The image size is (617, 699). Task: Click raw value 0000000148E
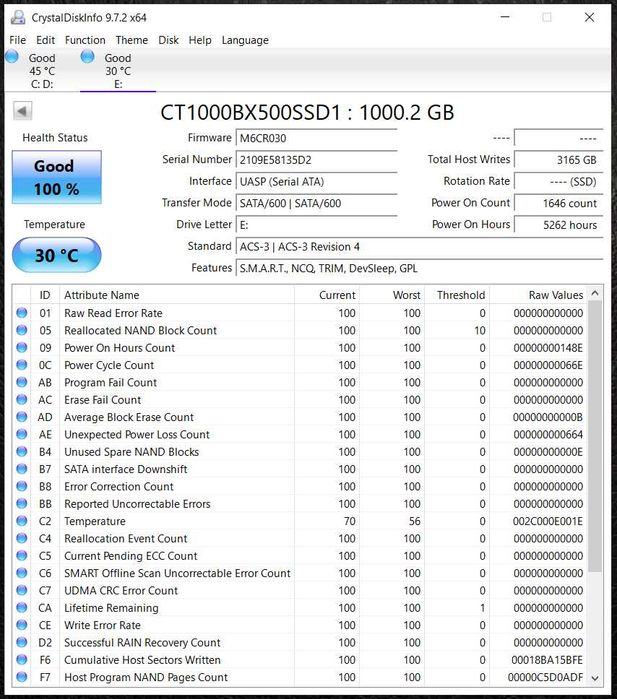pyautogui.click(x=548, y=347)
